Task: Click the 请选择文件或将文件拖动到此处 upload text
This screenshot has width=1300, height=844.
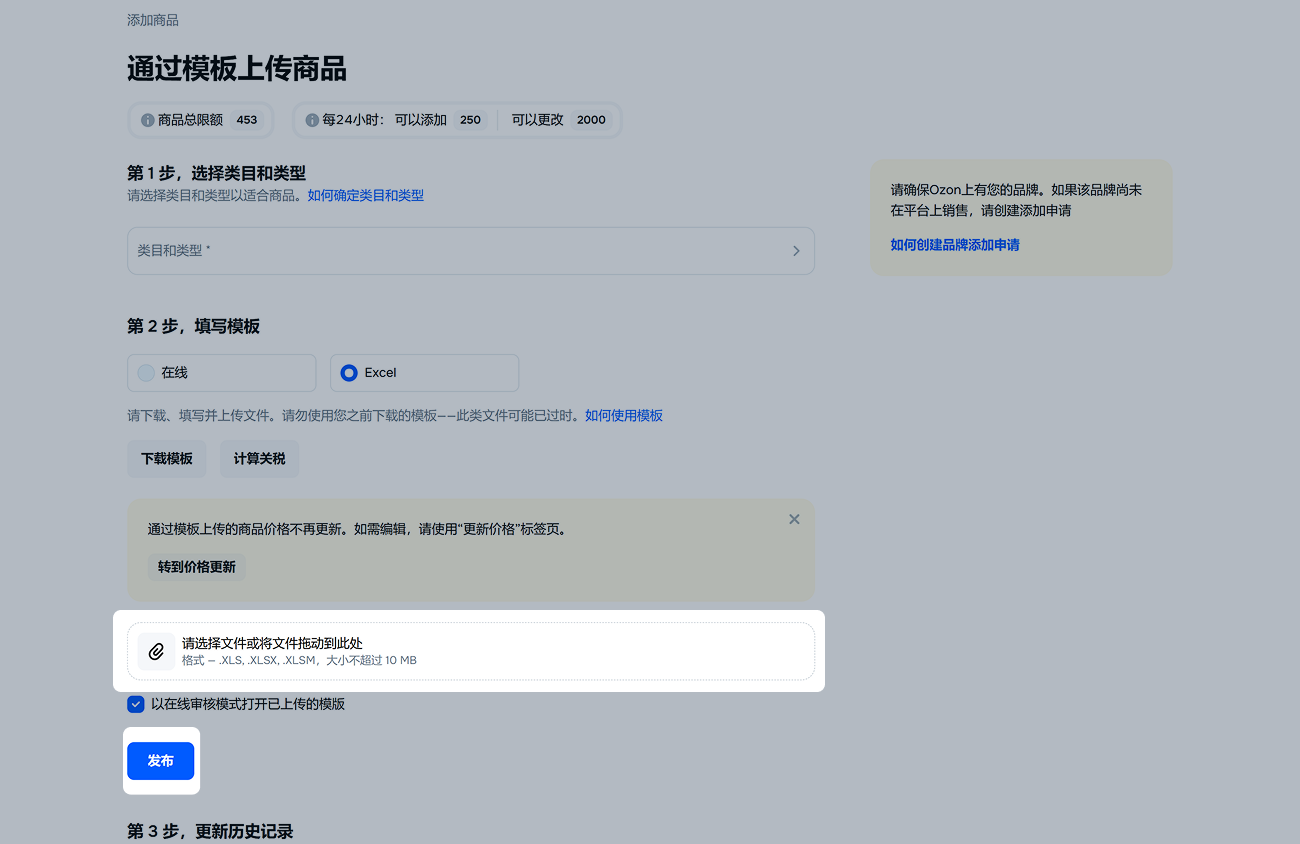Action: pos(272,643)
